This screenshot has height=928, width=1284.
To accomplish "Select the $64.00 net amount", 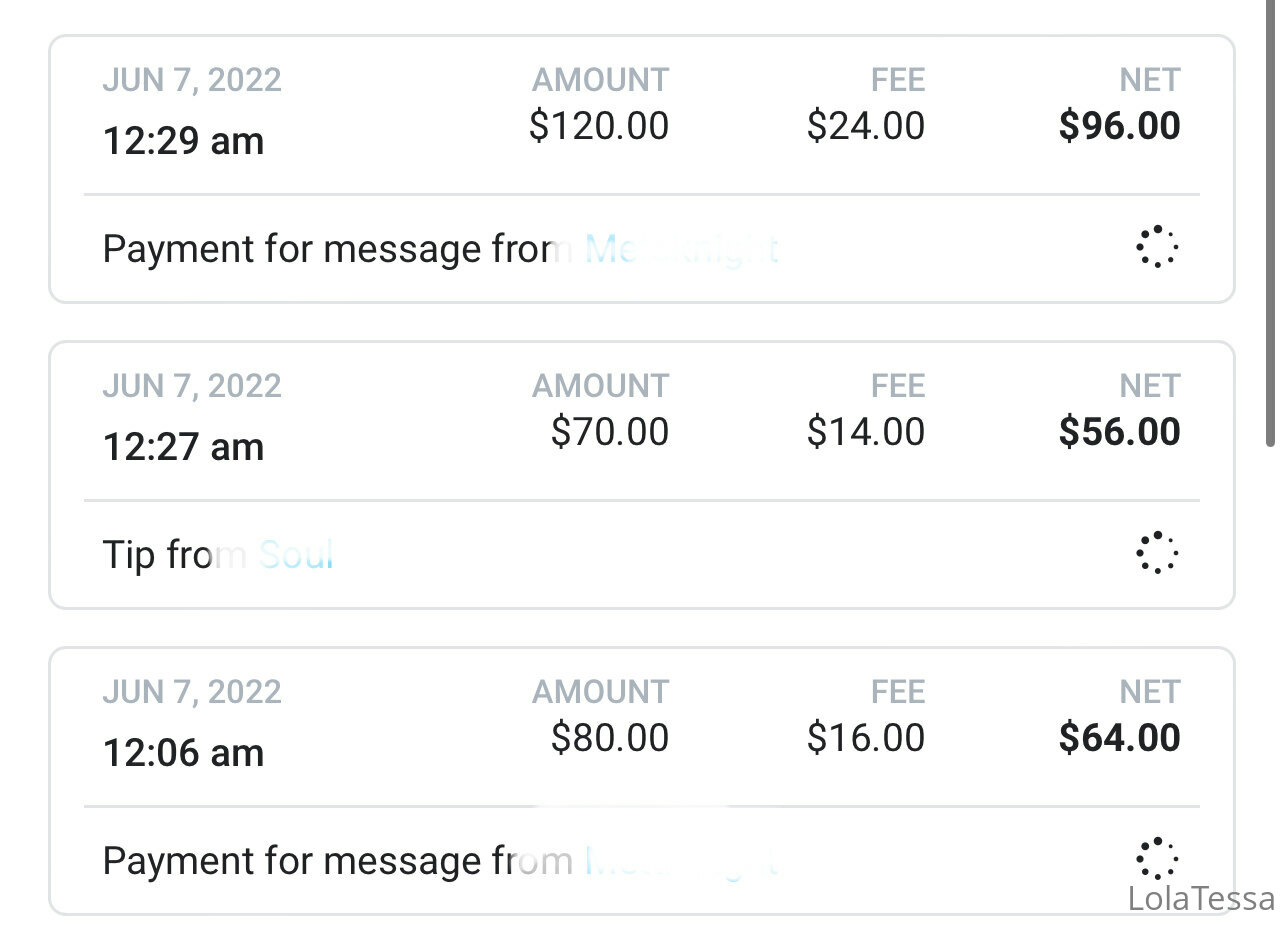I will point(1120,738).
